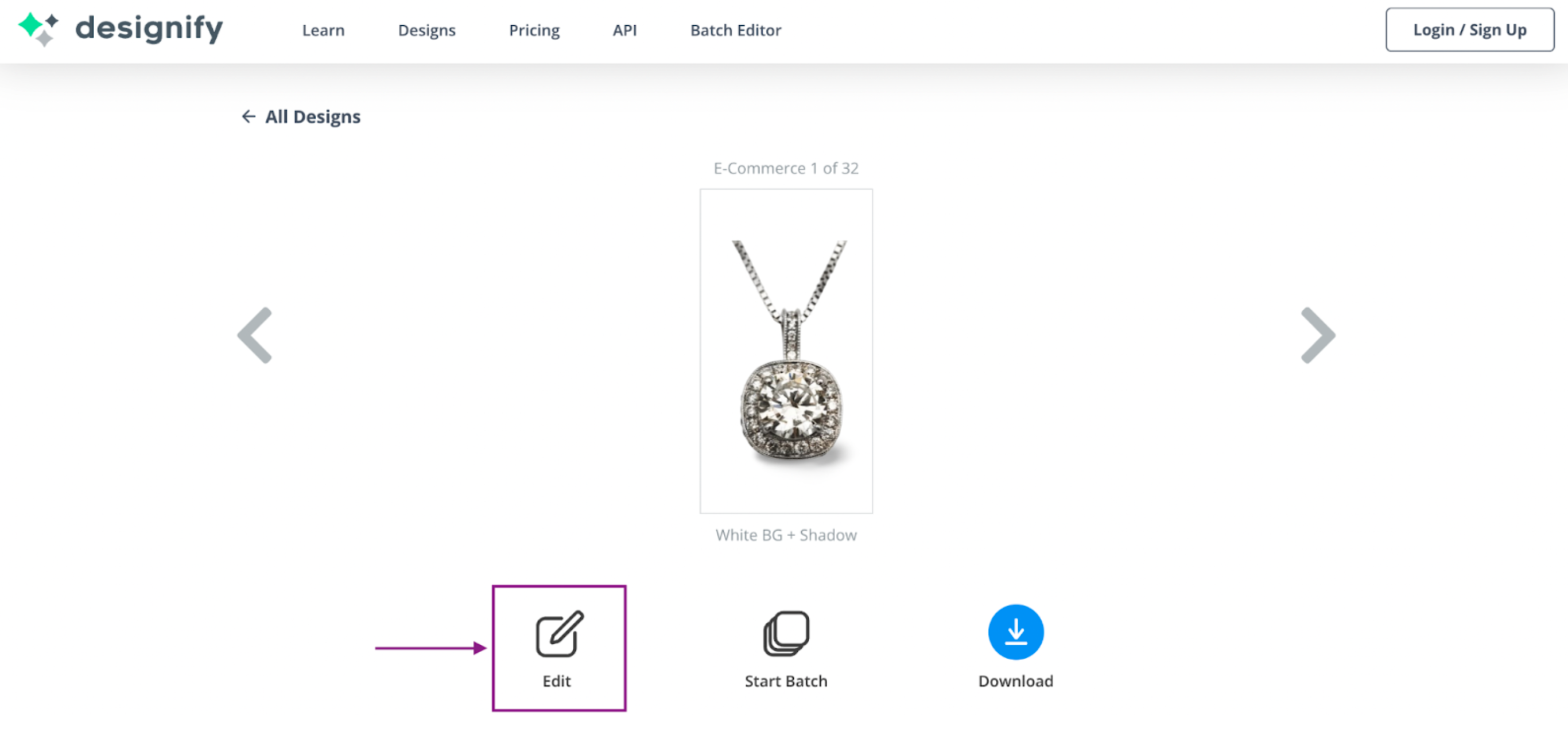Click the Edit text label
Image resolution: width=1568 pixels, height=748 pixels.
click(556, 680)
